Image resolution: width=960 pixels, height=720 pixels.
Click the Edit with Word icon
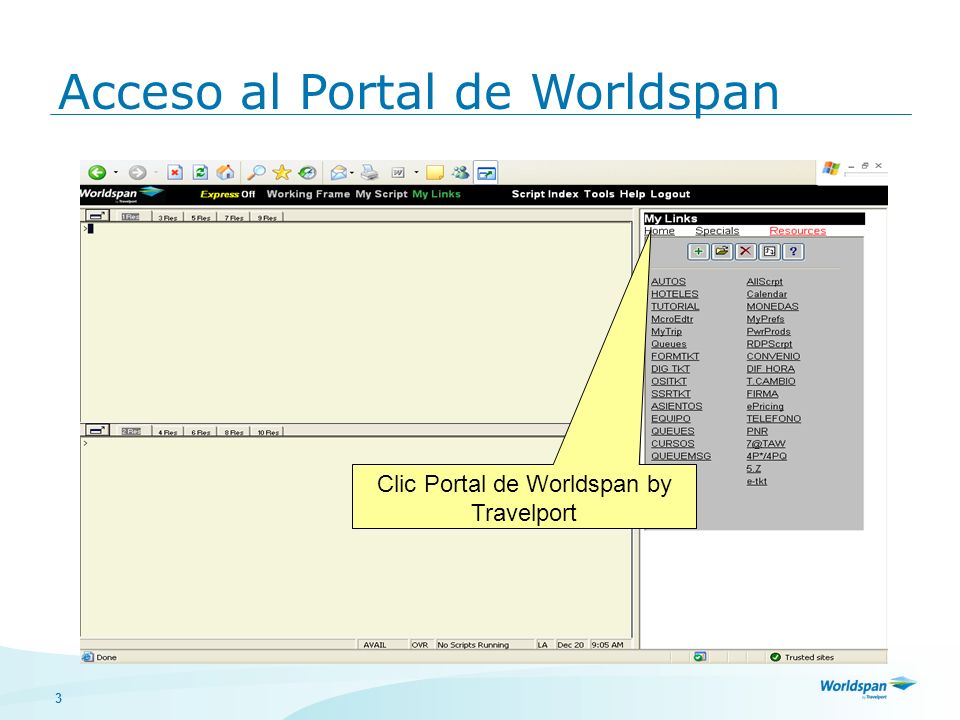[398, 173]
